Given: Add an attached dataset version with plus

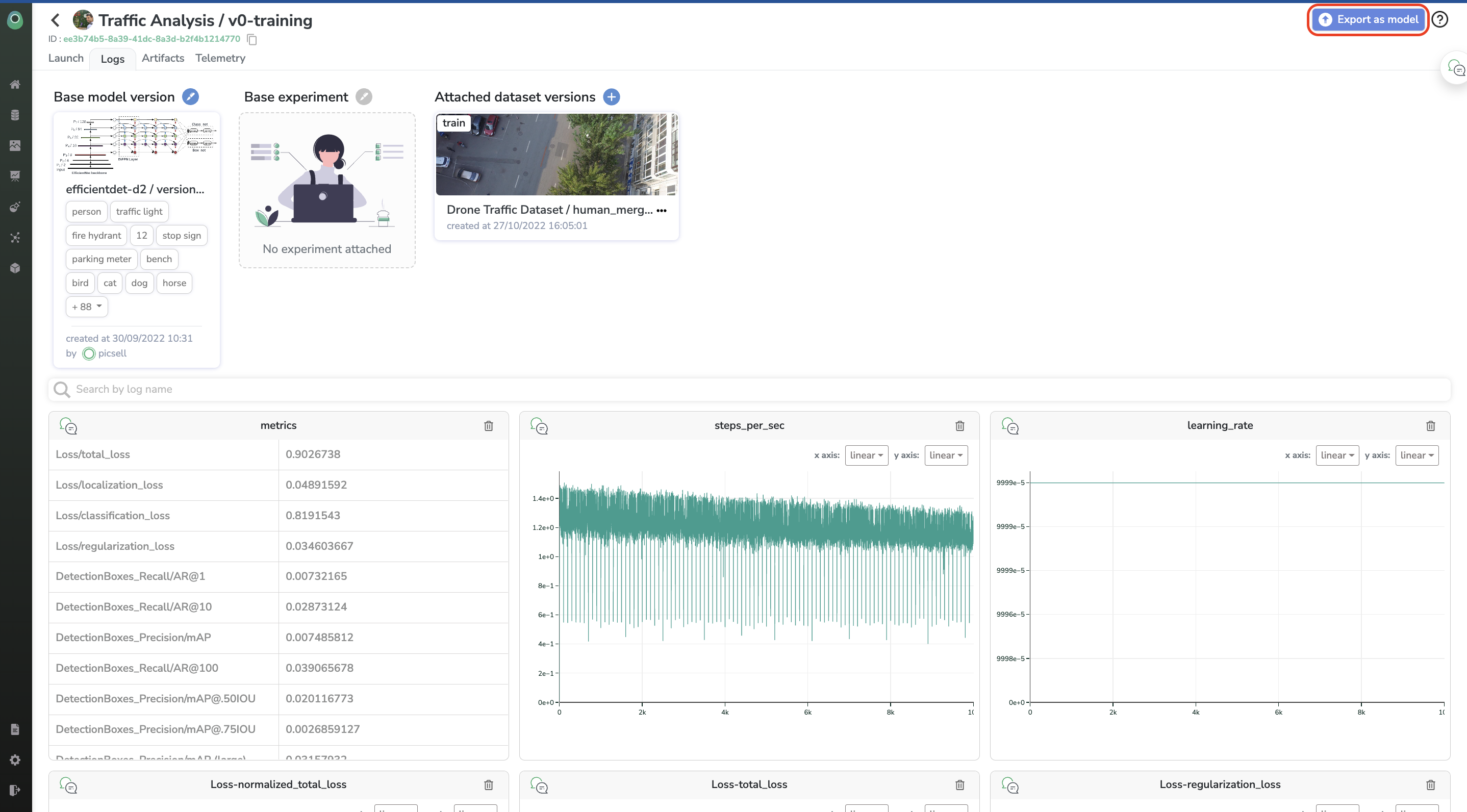Looking at the screenshot, I should point(611,97).
